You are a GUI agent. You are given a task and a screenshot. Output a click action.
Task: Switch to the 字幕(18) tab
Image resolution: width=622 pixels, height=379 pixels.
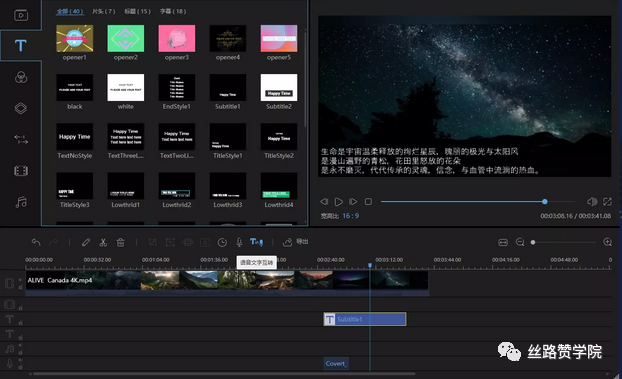coord(173,11)
